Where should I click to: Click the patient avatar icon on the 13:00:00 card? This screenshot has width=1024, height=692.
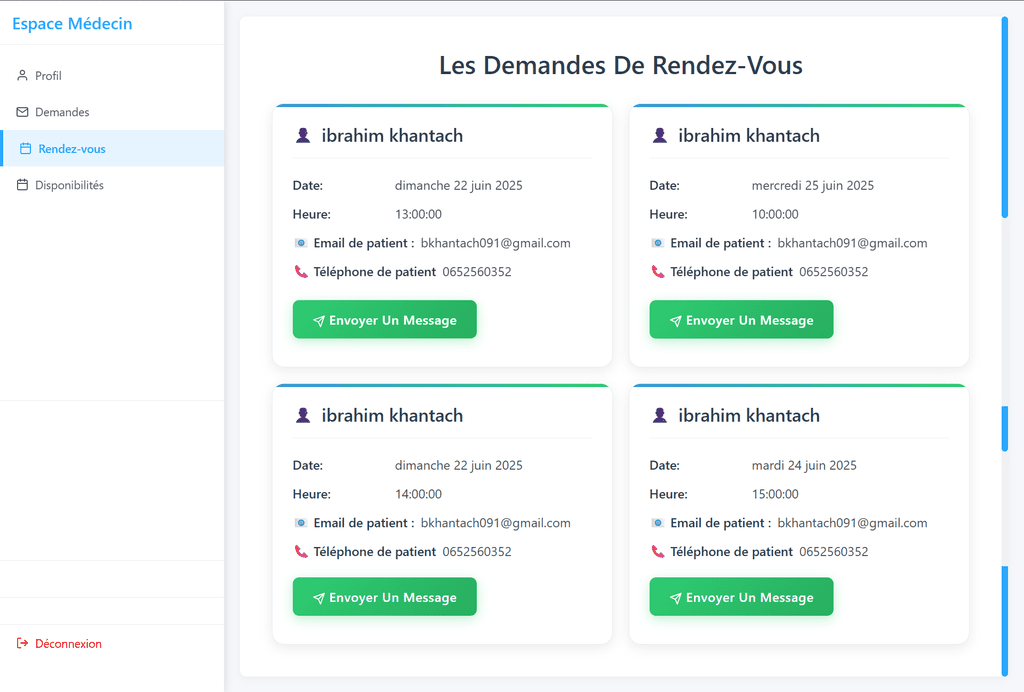(x=303, y=136)
